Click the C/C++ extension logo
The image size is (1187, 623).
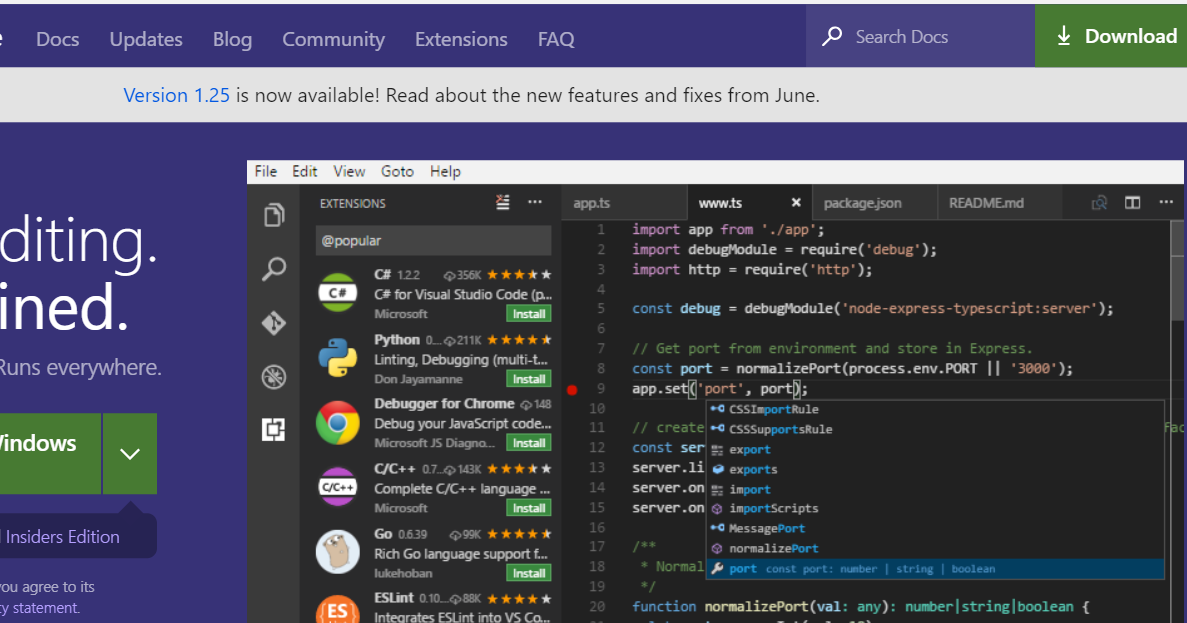[338, 487]
